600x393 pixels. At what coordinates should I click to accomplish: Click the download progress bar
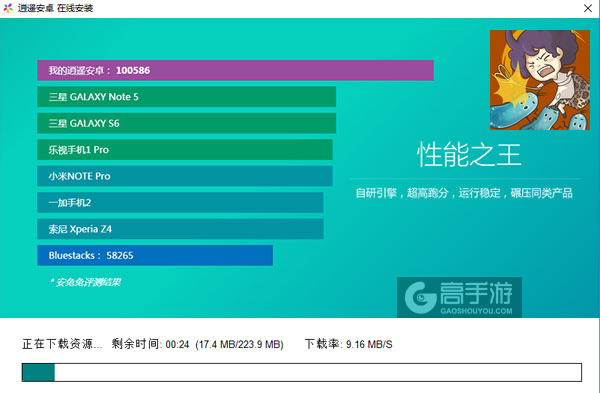tap(302, 372)
